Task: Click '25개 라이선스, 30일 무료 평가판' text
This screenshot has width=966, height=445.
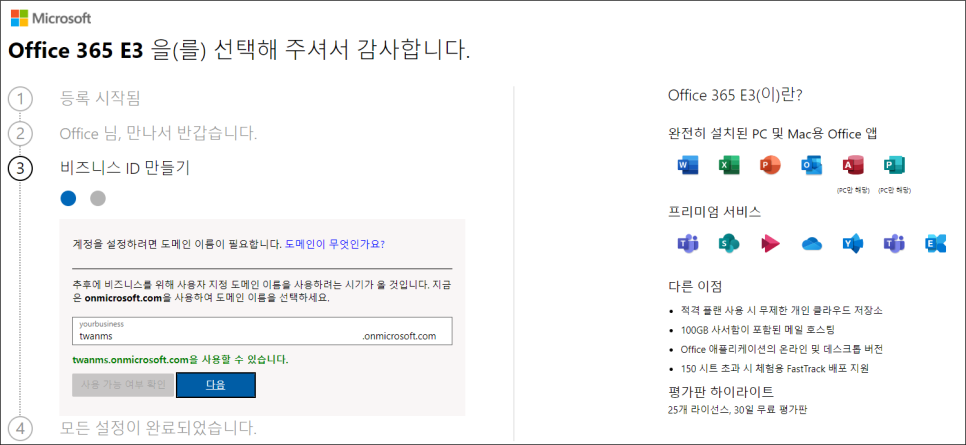Action: click(x=736, y=409)
